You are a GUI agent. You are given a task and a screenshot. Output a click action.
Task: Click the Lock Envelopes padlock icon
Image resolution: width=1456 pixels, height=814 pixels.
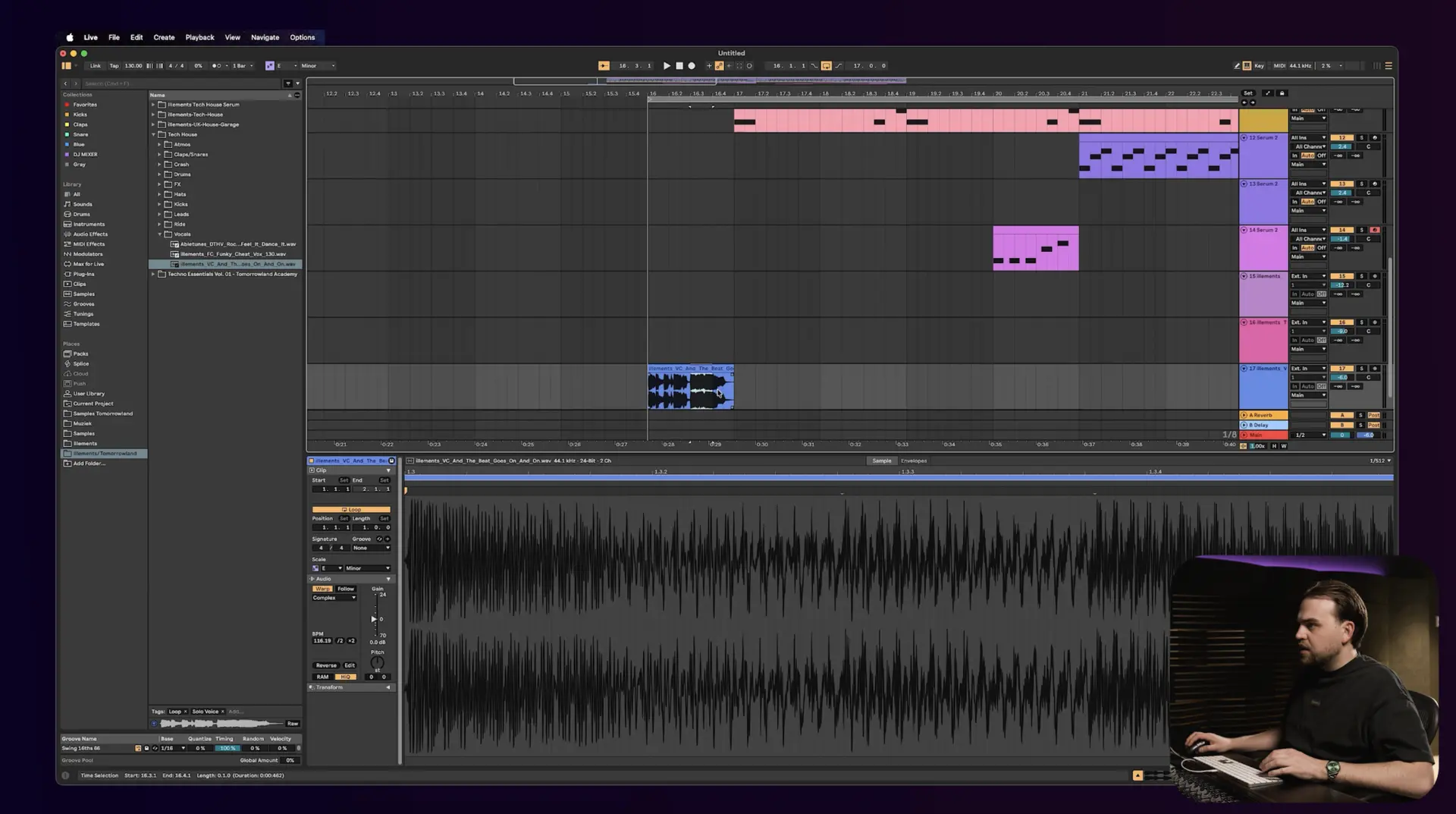coord(1282,93)
